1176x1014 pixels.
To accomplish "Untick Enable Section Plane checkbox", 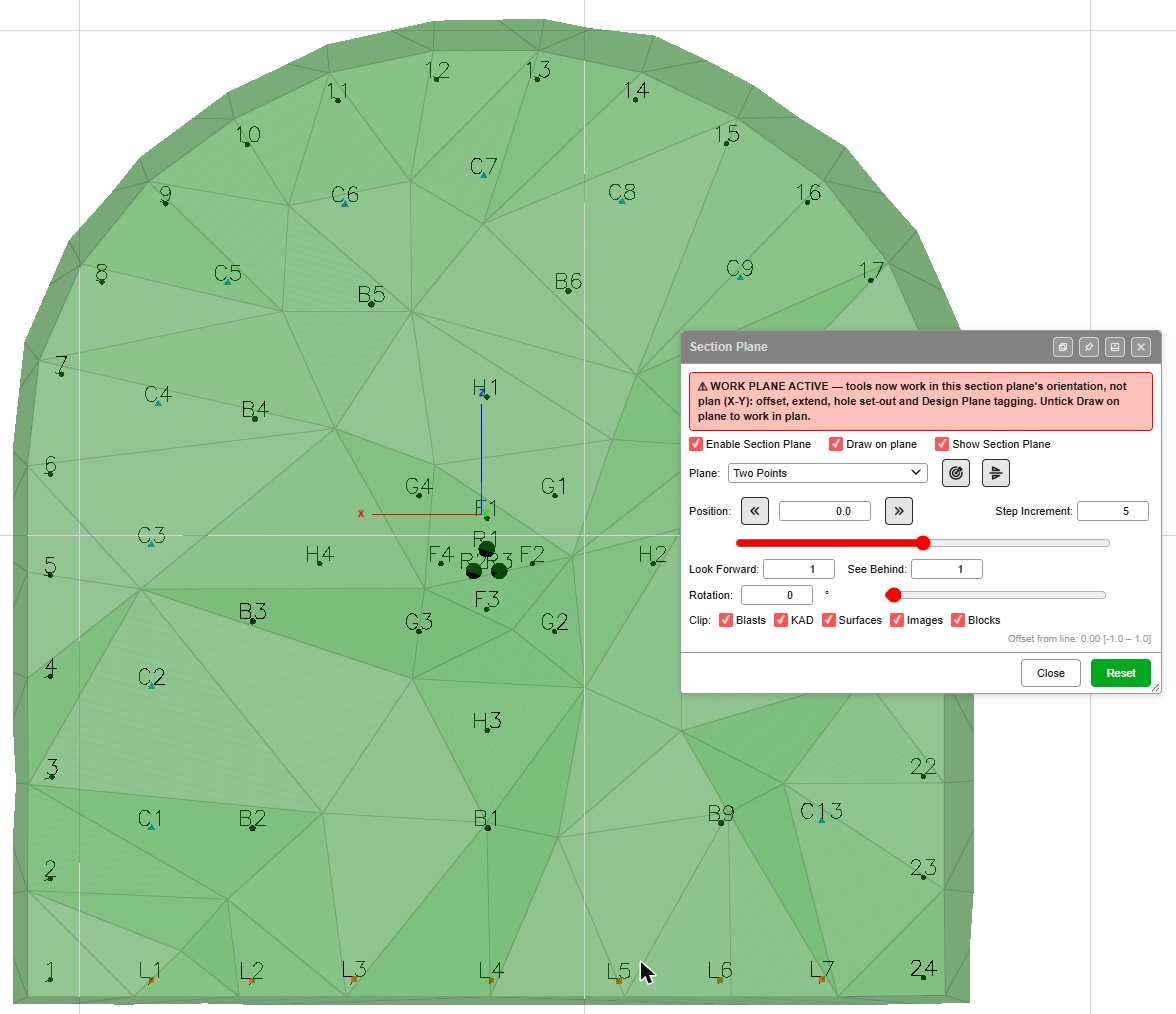I will (x=696, y=444).
